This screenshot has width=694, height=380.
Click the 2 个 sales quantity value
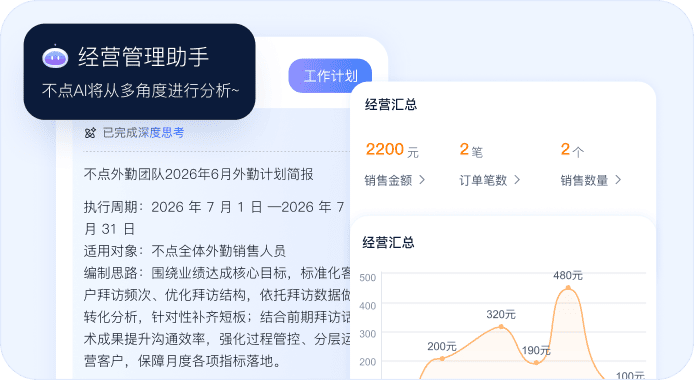(572, 150)
